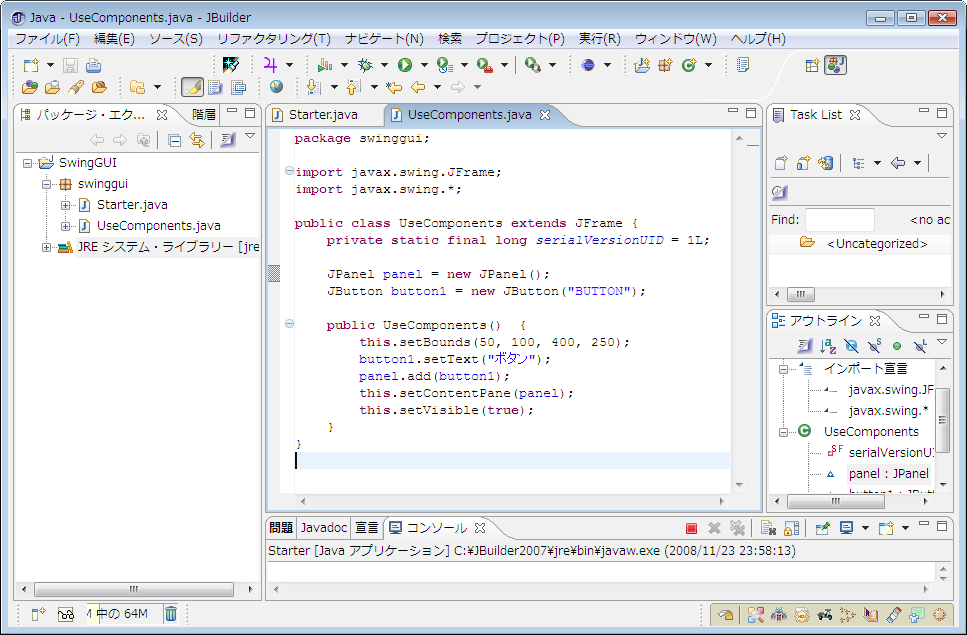The width and height of the screenshot is (967, 635).
Task: Select the Javadoc tab in bottom panel
Action: pyautogui.click(x=324, y=527)
